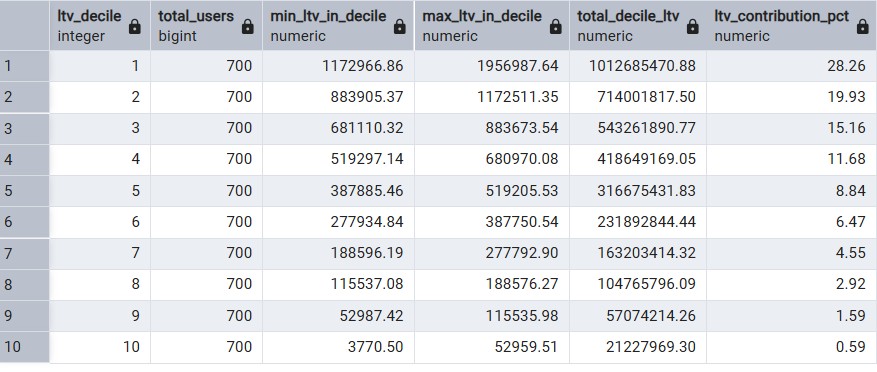The height and width of the screenshot is (372, 877).
Task: Select the total_decile_ltv column header
Action: click(x=638, y=26)
